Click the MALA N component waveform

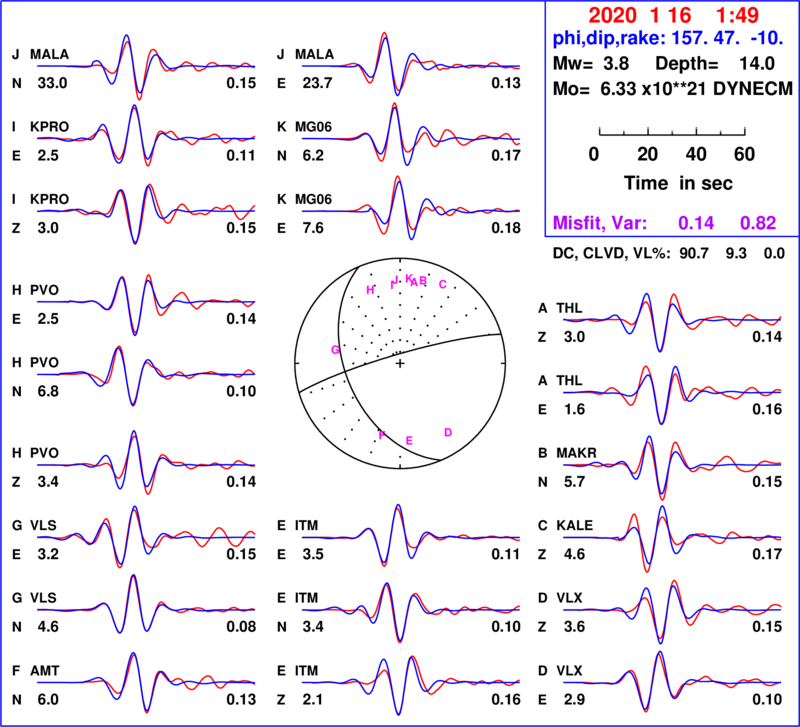tap(146, 66)
